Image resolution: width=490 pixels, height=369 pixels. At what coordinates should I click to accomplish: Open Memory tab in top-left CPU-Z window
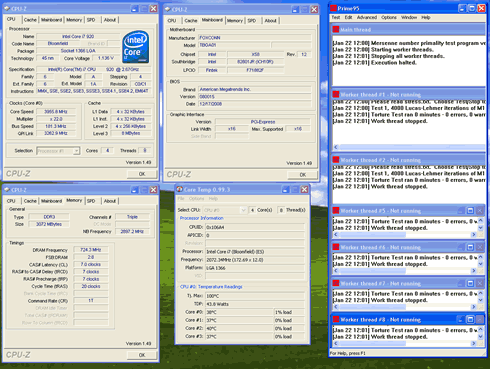point(74,20)
